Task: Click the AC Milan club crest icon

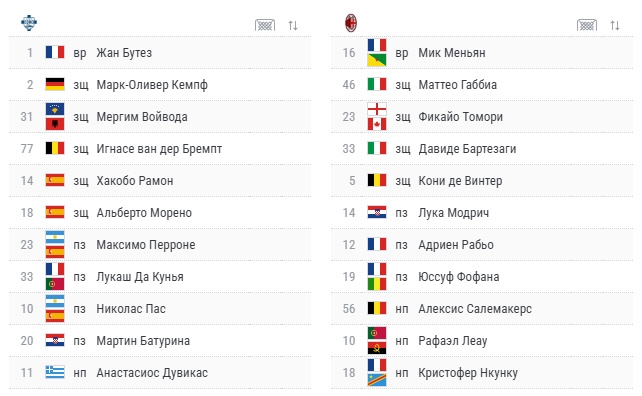Action: [350, 23]
